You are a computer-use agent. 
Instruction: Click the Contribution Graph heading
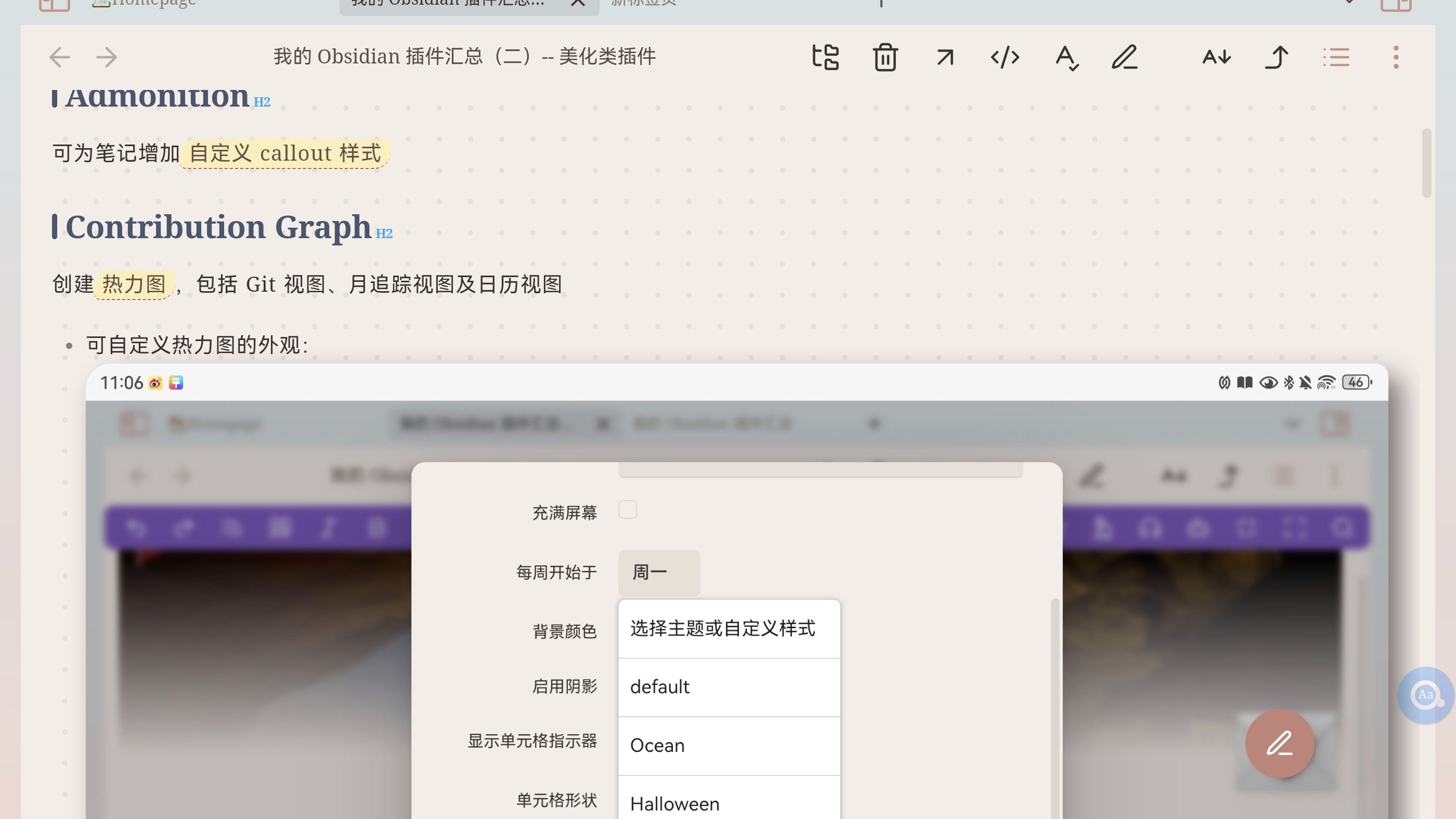click(x=218, y=227)
